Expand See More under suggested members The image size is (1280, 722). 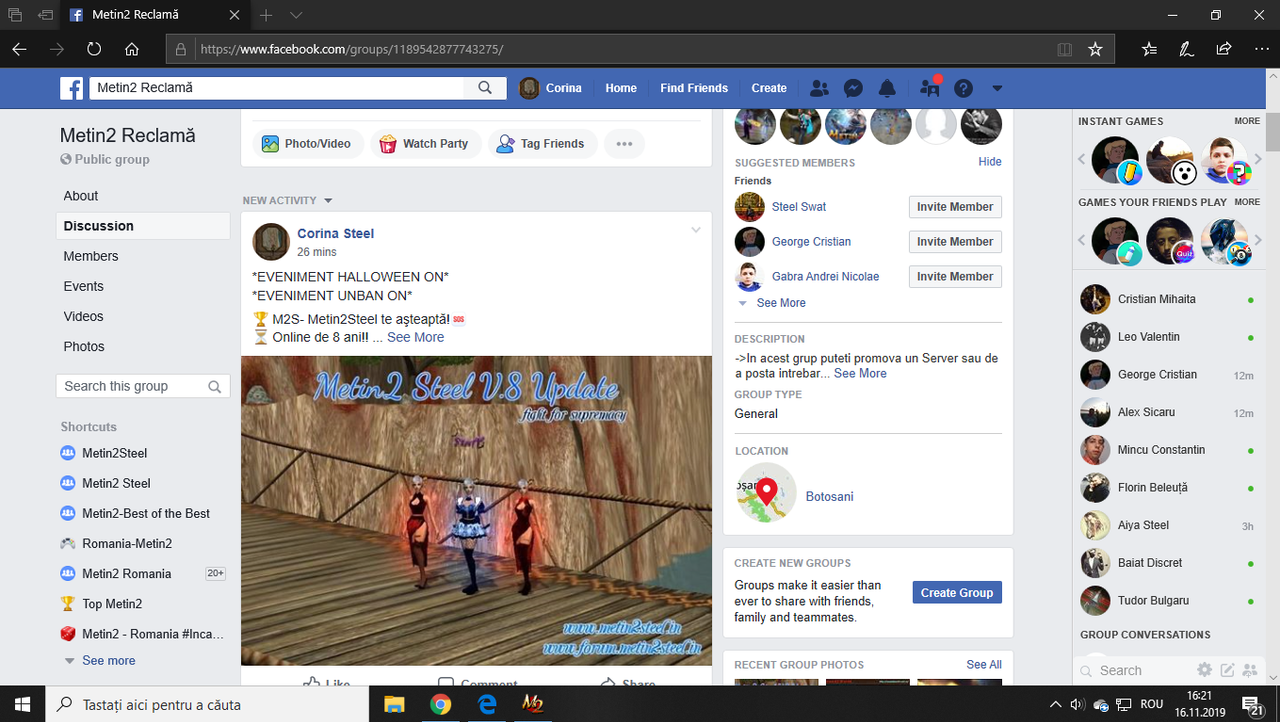click(x=780, y=303)
